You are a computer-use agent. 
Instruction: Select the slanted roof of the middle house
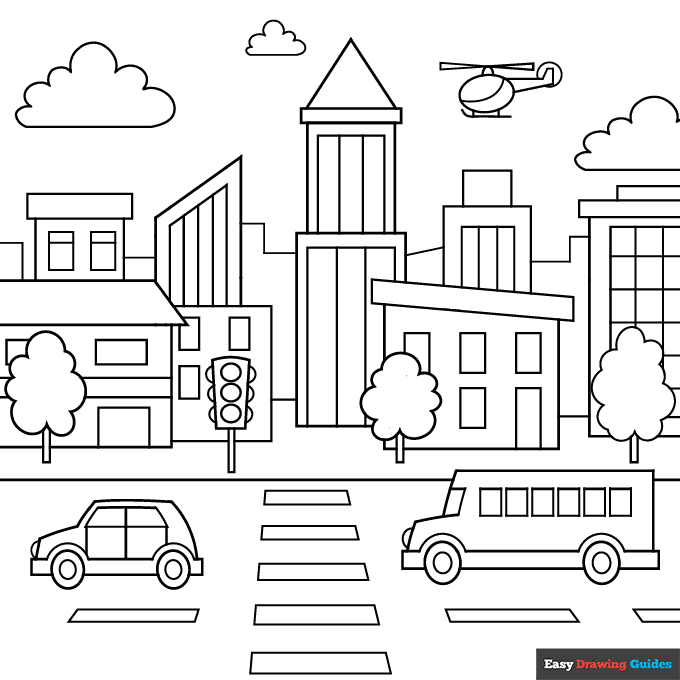470,298
